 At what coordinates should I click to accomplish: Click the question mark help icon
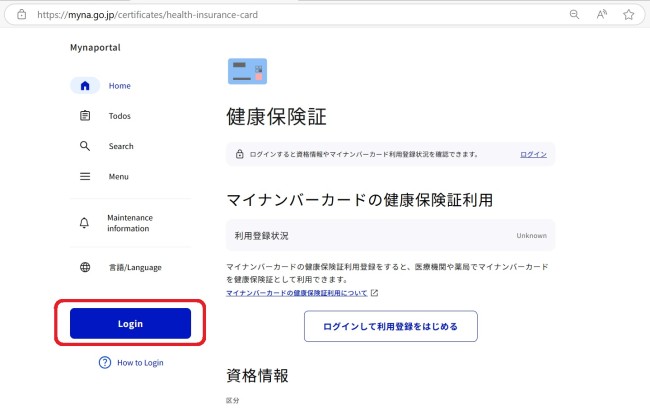[105, 362]
